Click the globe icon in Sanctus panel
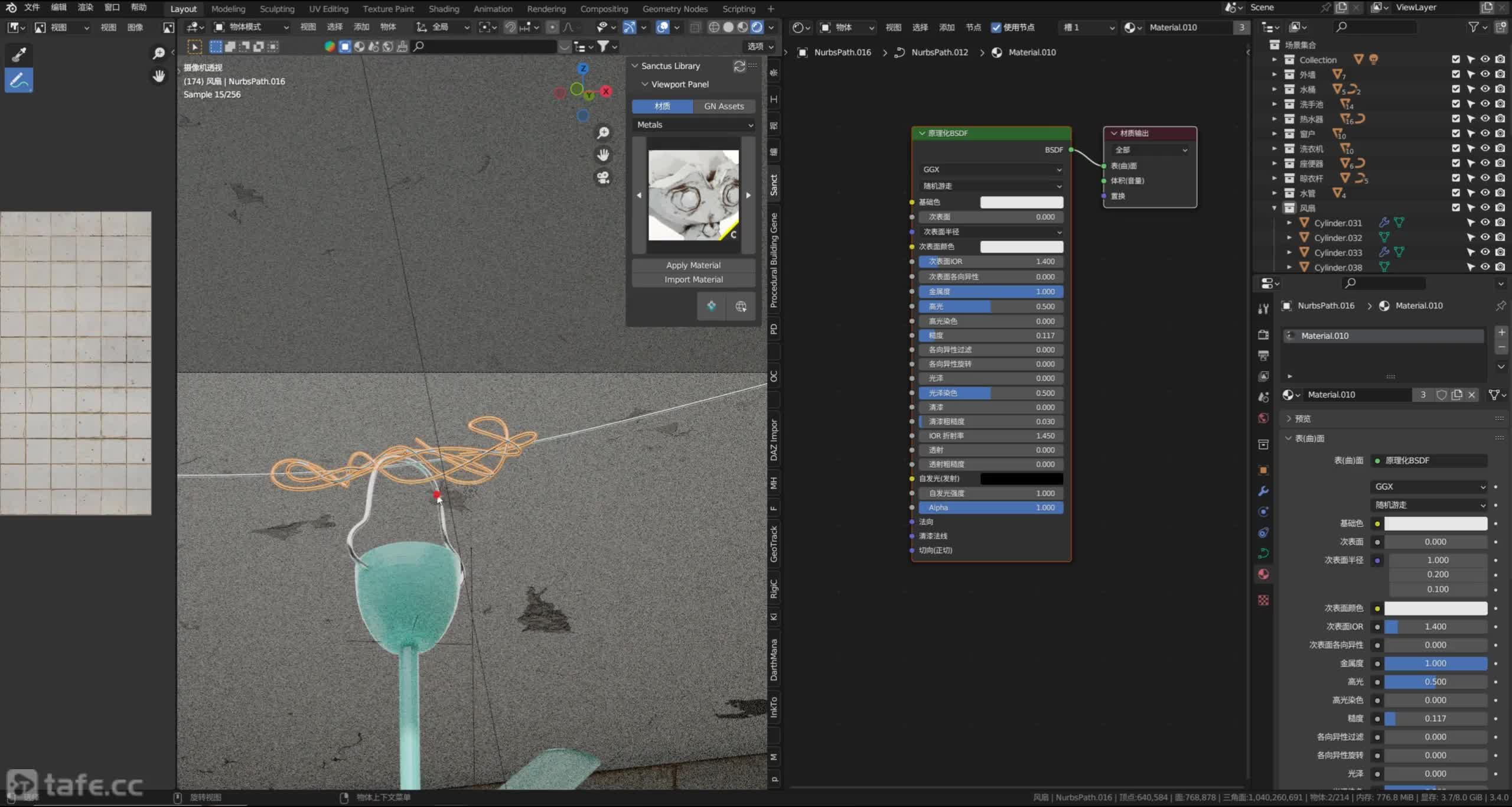Image resolution: width=1512 pixels, height=807 pixels. [x=741, y=306]
